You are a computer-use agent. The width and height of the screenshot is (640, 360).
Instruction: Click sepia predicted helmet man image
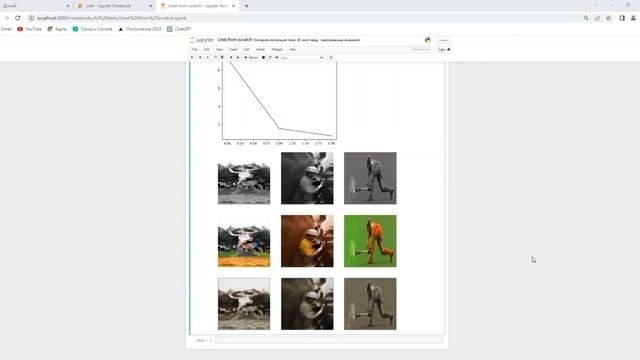(x=307, y=304)
